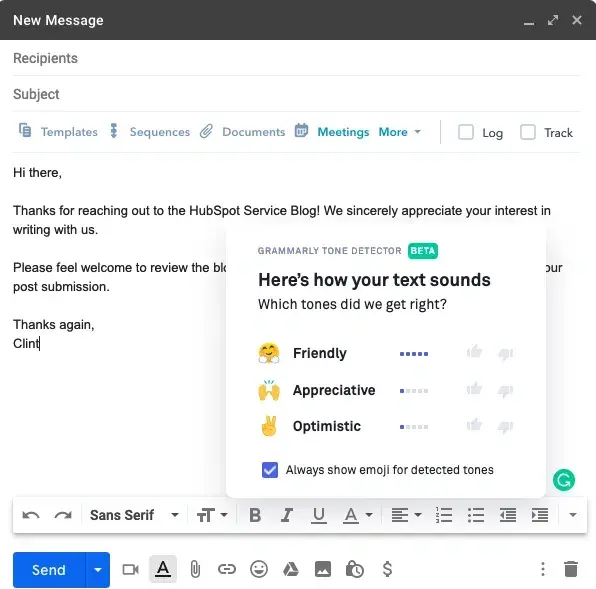This screenshot has height=589, width=596.
Task: Toggle bold formatting
Action: [255, 515]
